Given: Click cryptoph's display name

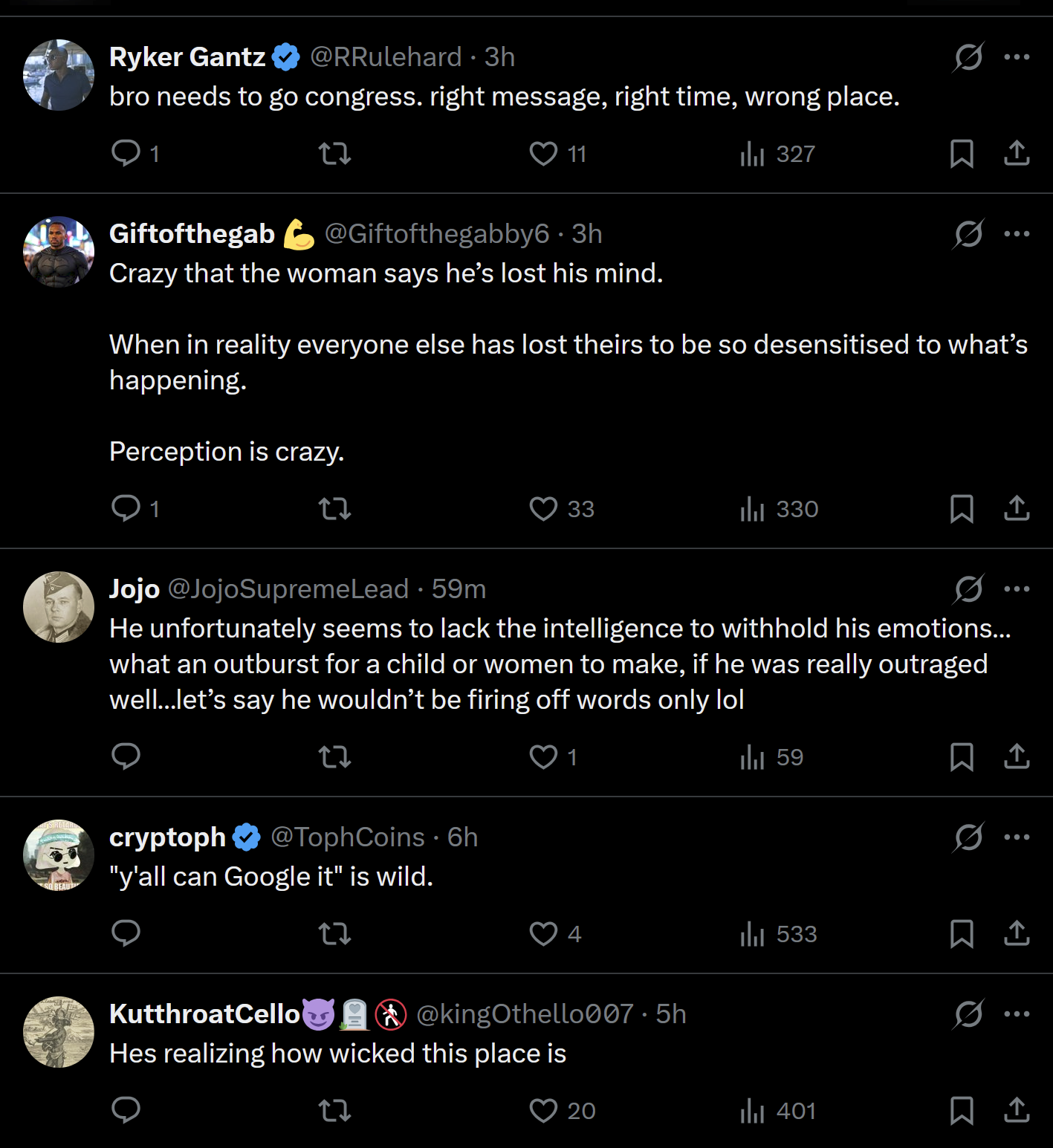Looking at the screenshot, I should pyautogui.click(x=167, y=837).
